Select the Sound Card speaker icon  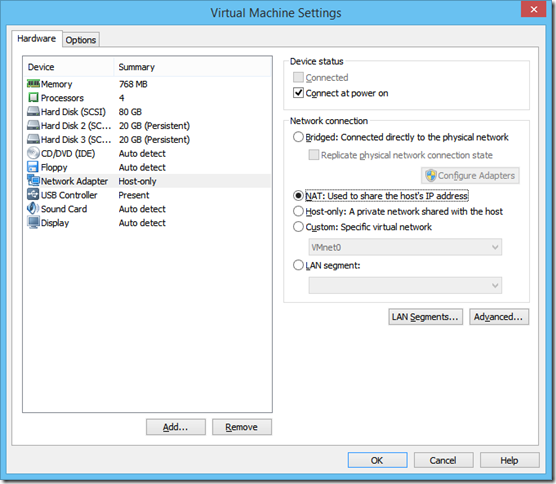(33, 208)
